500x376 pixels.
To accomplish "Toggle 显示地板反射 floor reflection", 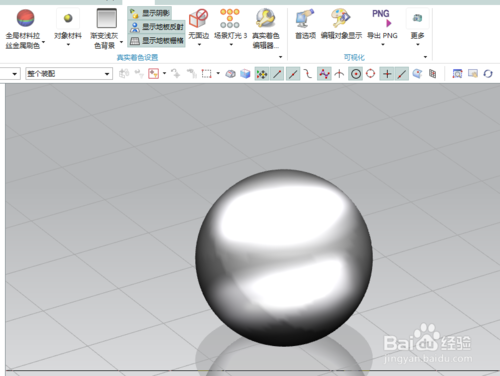I will click(x=157, y=27).
